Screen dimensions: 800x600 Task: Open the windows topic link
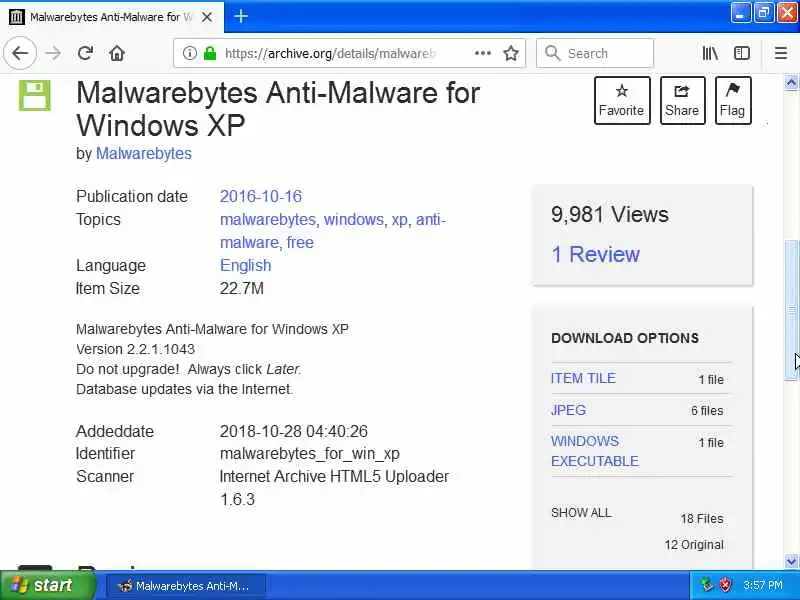pos(354,219)
